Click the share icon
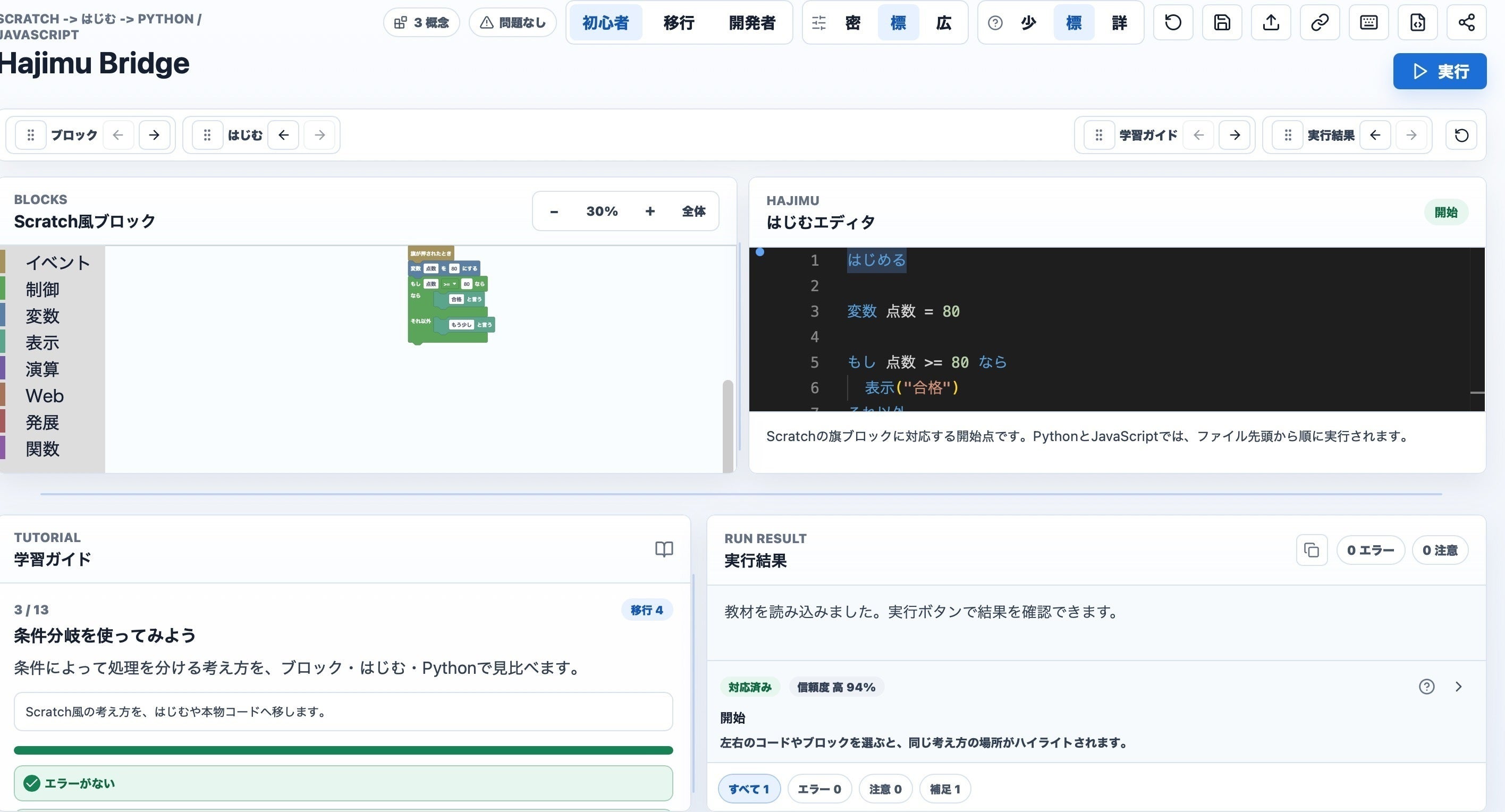 tap(1466, 23)
